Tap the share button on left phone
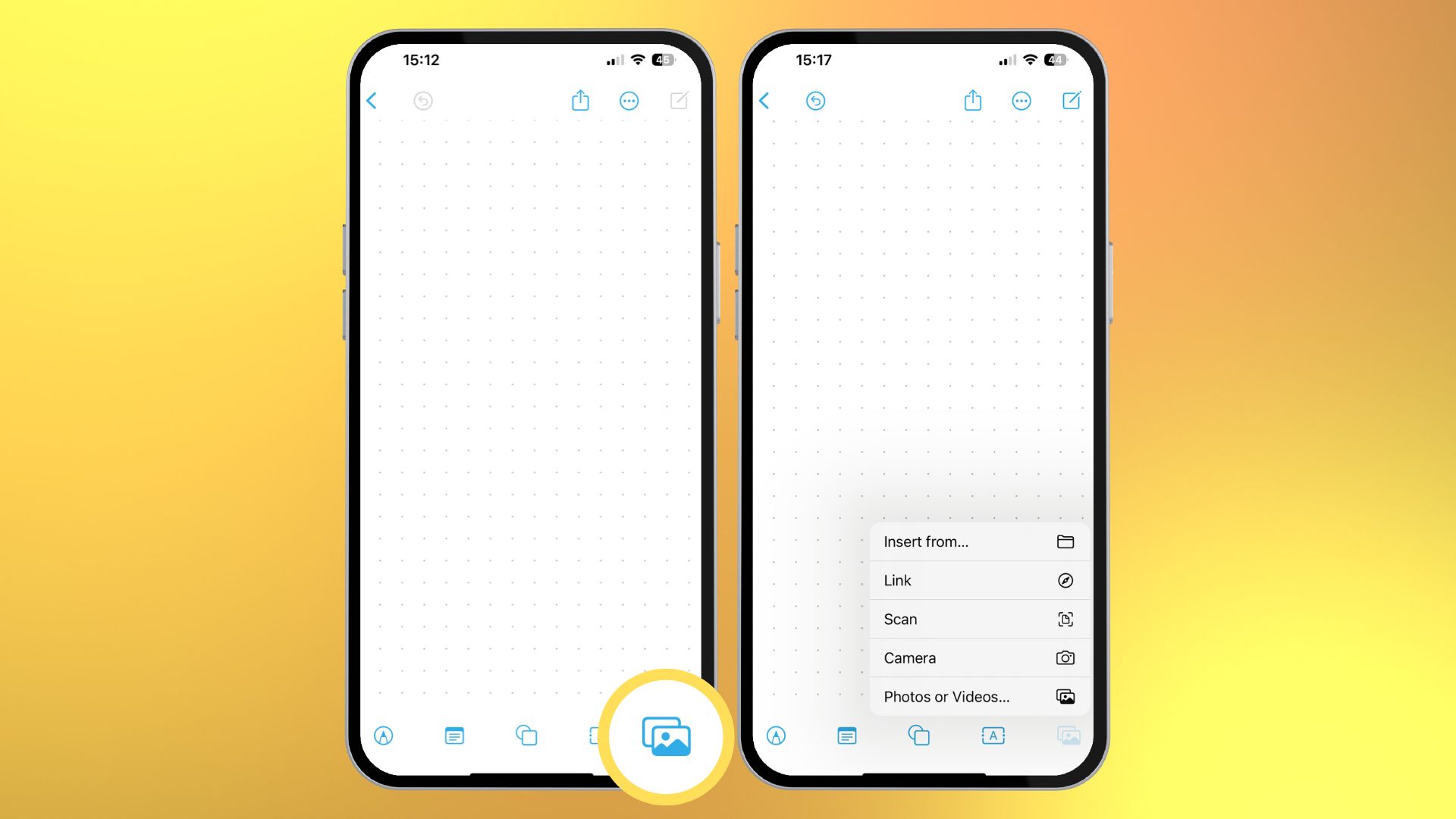This screenshot has width=1456, height=819. (580, 100)
